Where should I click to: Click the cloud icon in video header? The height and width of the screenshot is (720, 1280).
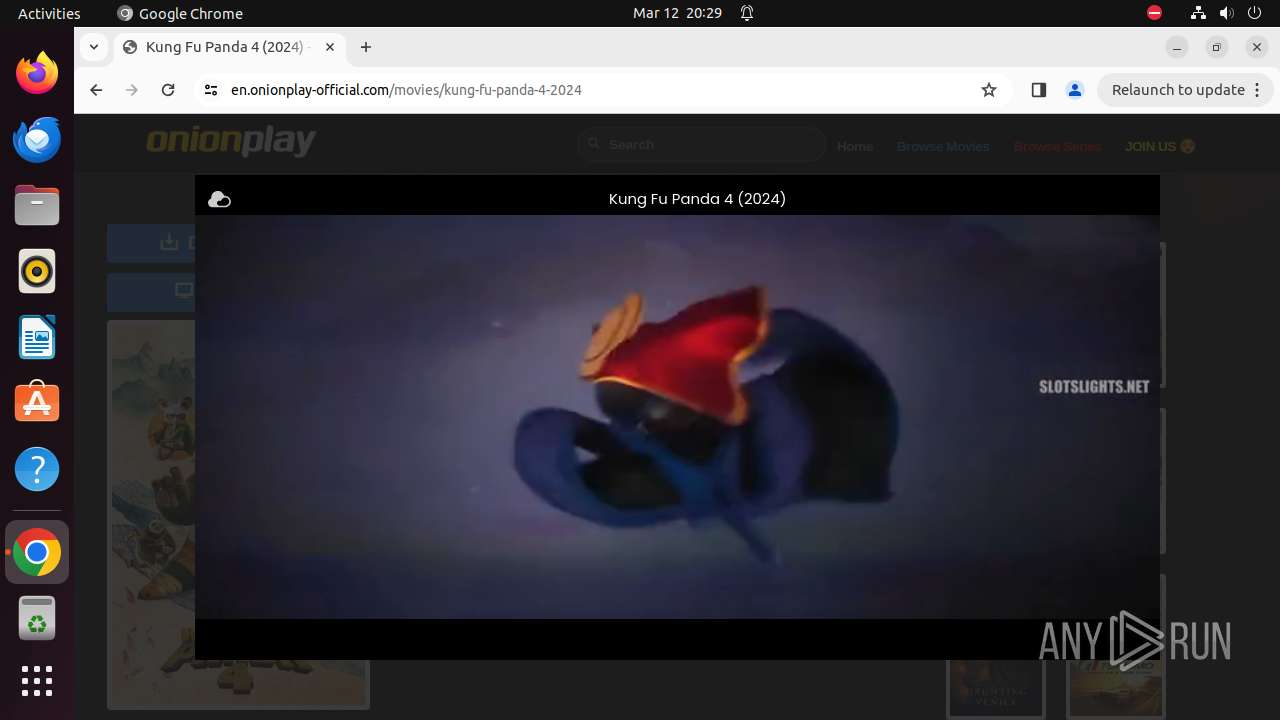pos(219,200)
